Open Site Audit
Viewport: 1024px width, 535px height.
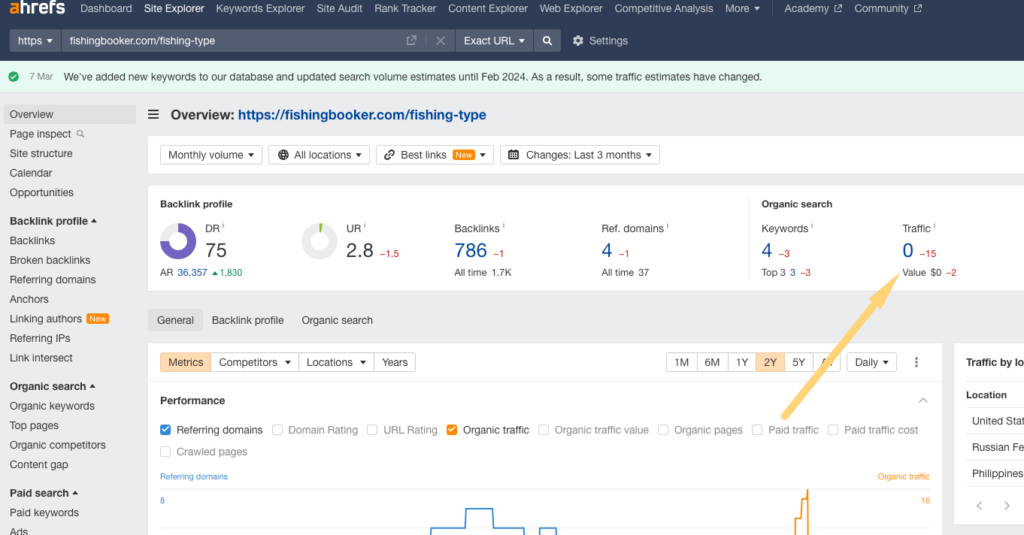340,8
